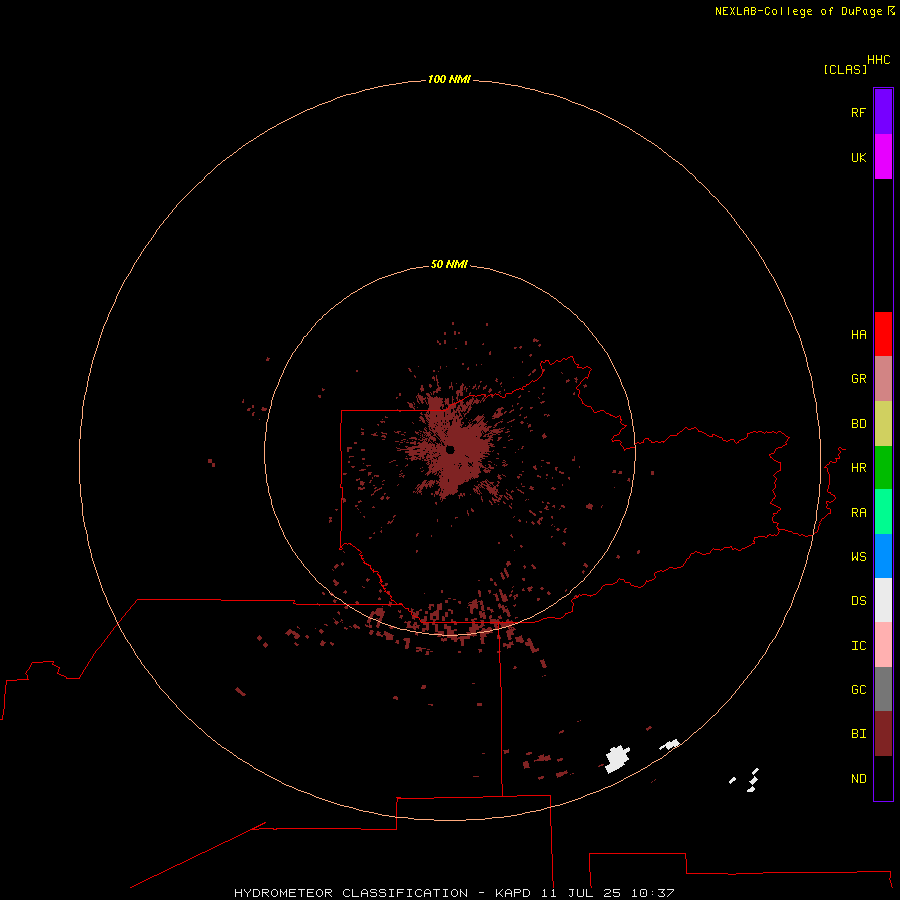
Task: Click the NEXLAB-College of DuPage credit text
Action: 798,11
